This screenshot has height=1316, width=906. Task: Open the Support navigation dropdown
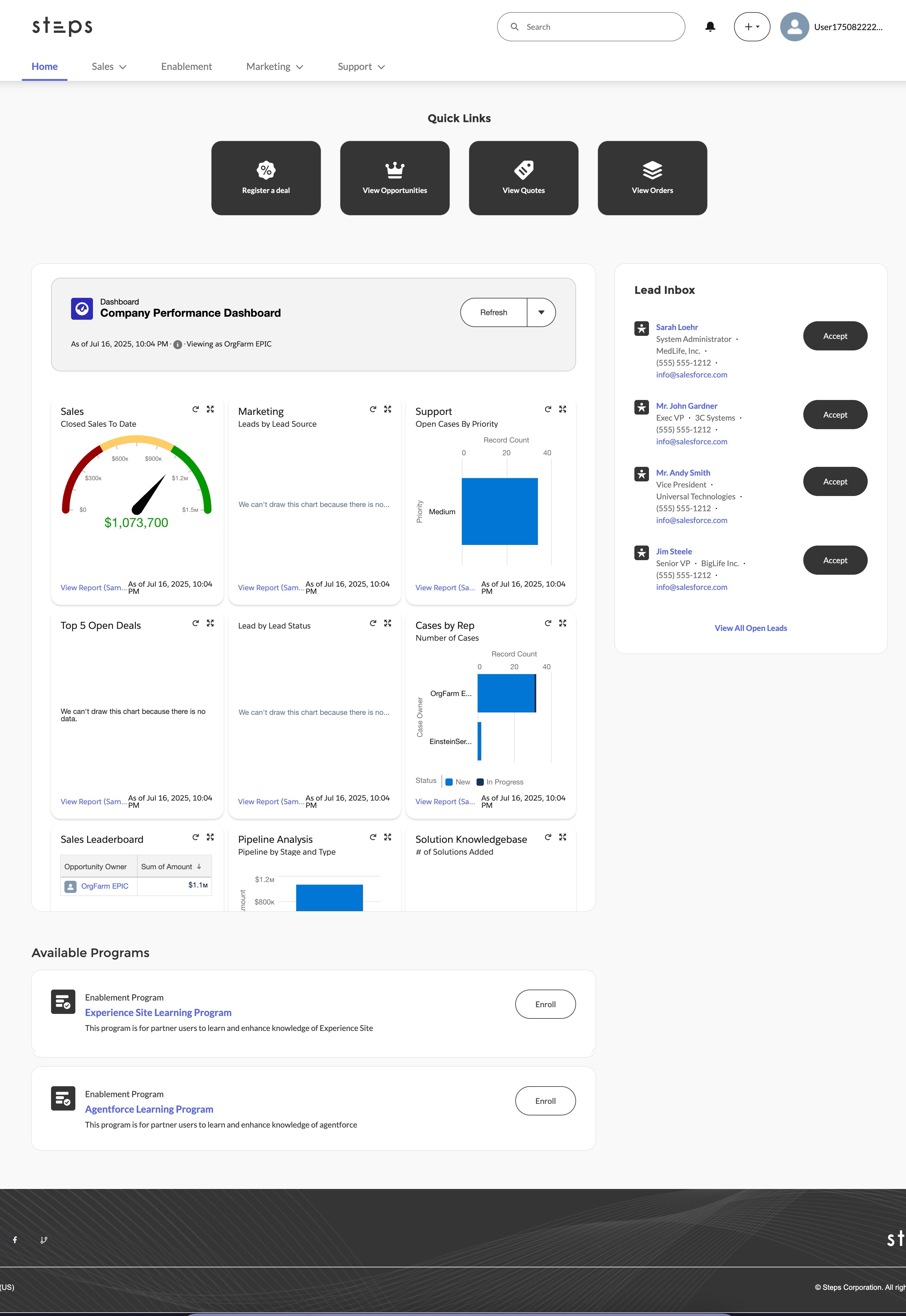[x=360, y=67]
